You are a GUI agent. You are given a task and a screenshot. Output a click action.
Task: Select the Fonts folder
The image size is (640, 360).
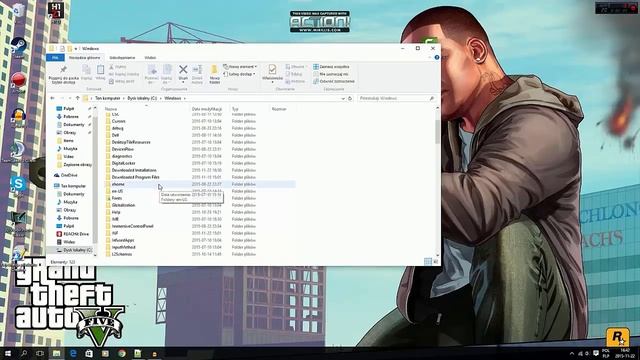pos(117,198)
